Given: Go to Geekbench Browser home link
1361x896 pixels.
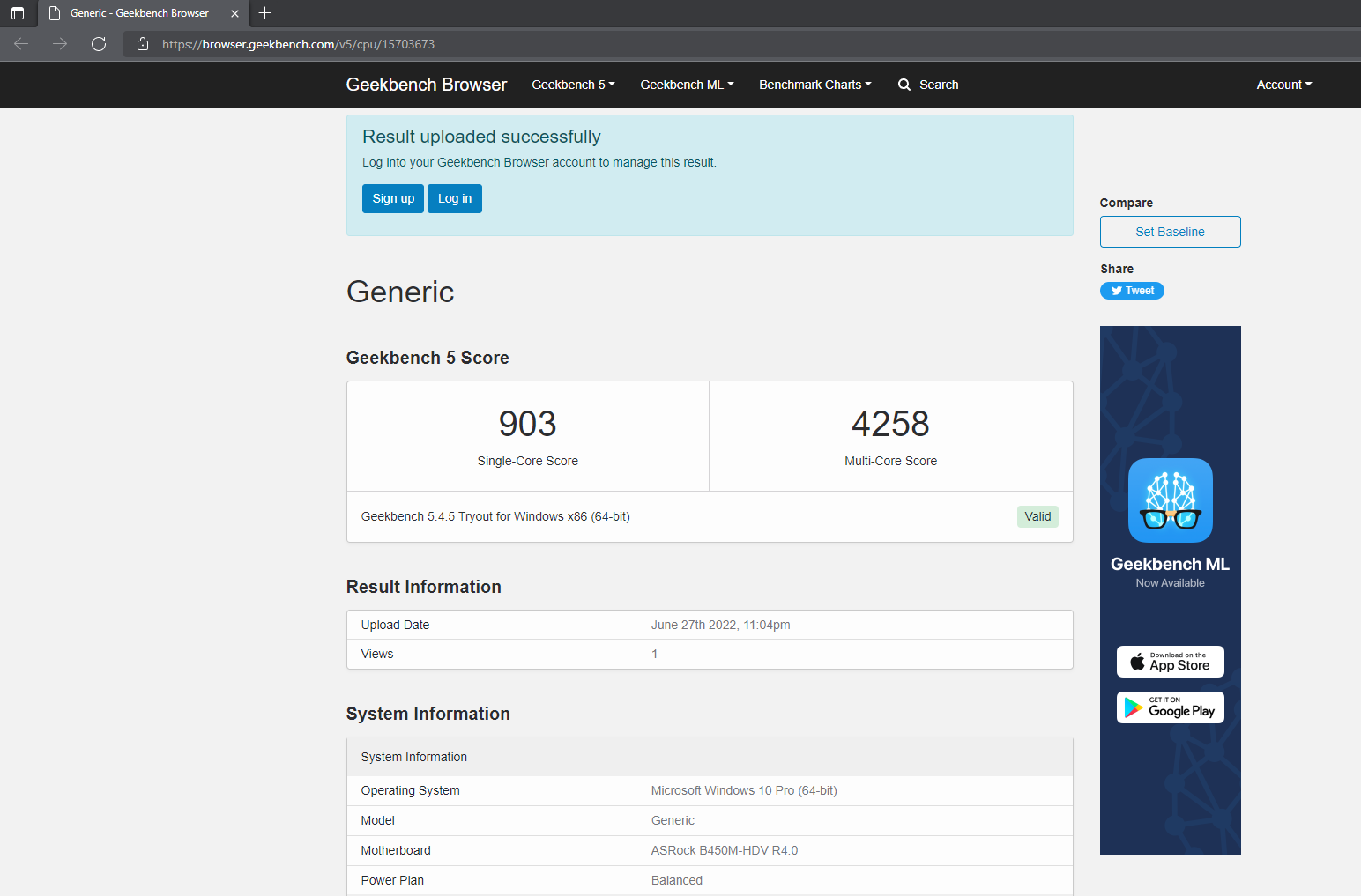Looking at the screenshot, I should point(427,85).
